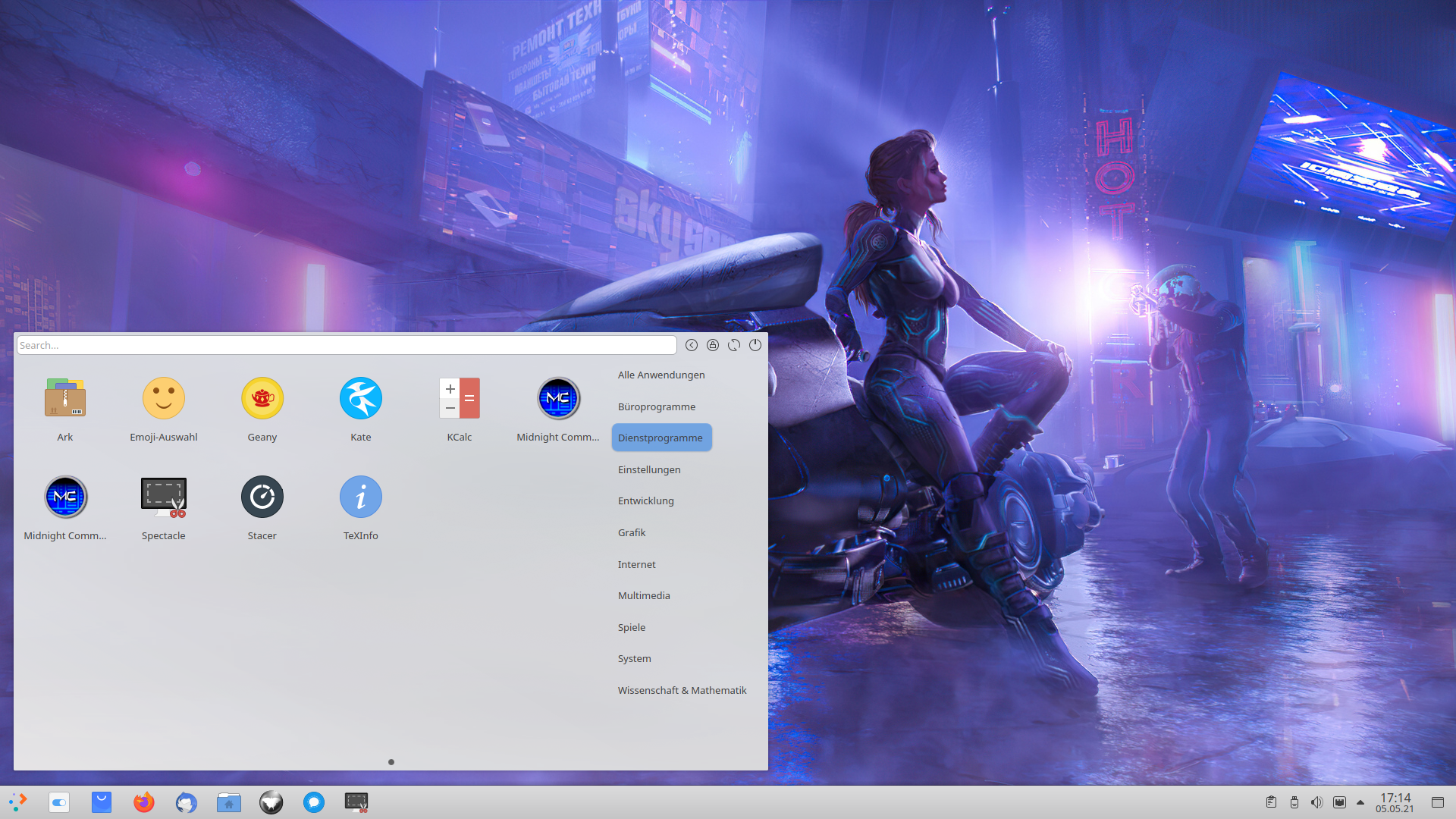Viewport: 1456px width, 819px height.
Task: Launch KCalc calculator
Action: pos(460,409)
